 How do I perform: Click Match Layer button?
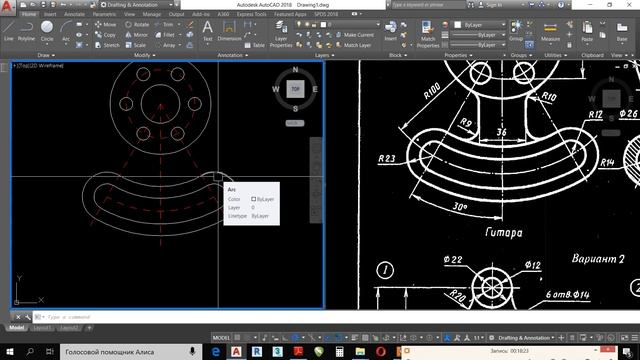coord(353,45)
